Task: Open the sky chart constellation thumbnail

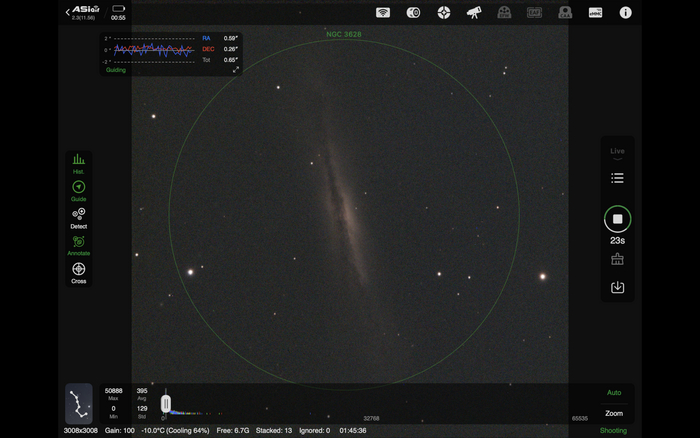Action: point(79,402)
